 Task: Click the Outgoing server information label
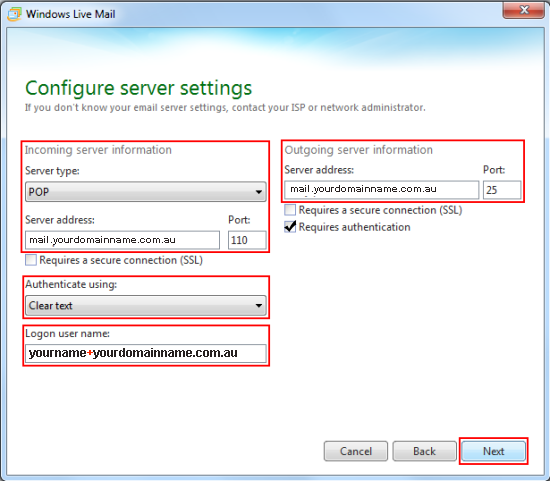point(358,150)
